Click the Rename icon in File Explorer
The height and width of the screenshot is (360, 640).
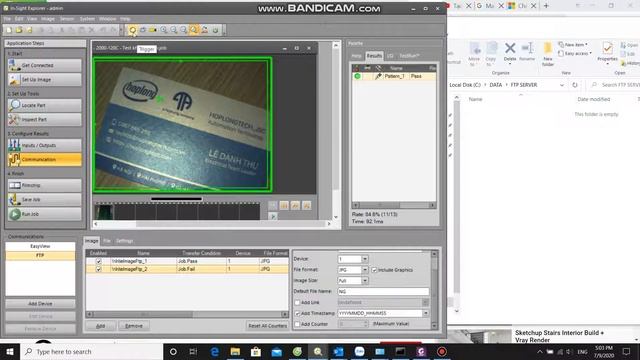click(527, 48)
